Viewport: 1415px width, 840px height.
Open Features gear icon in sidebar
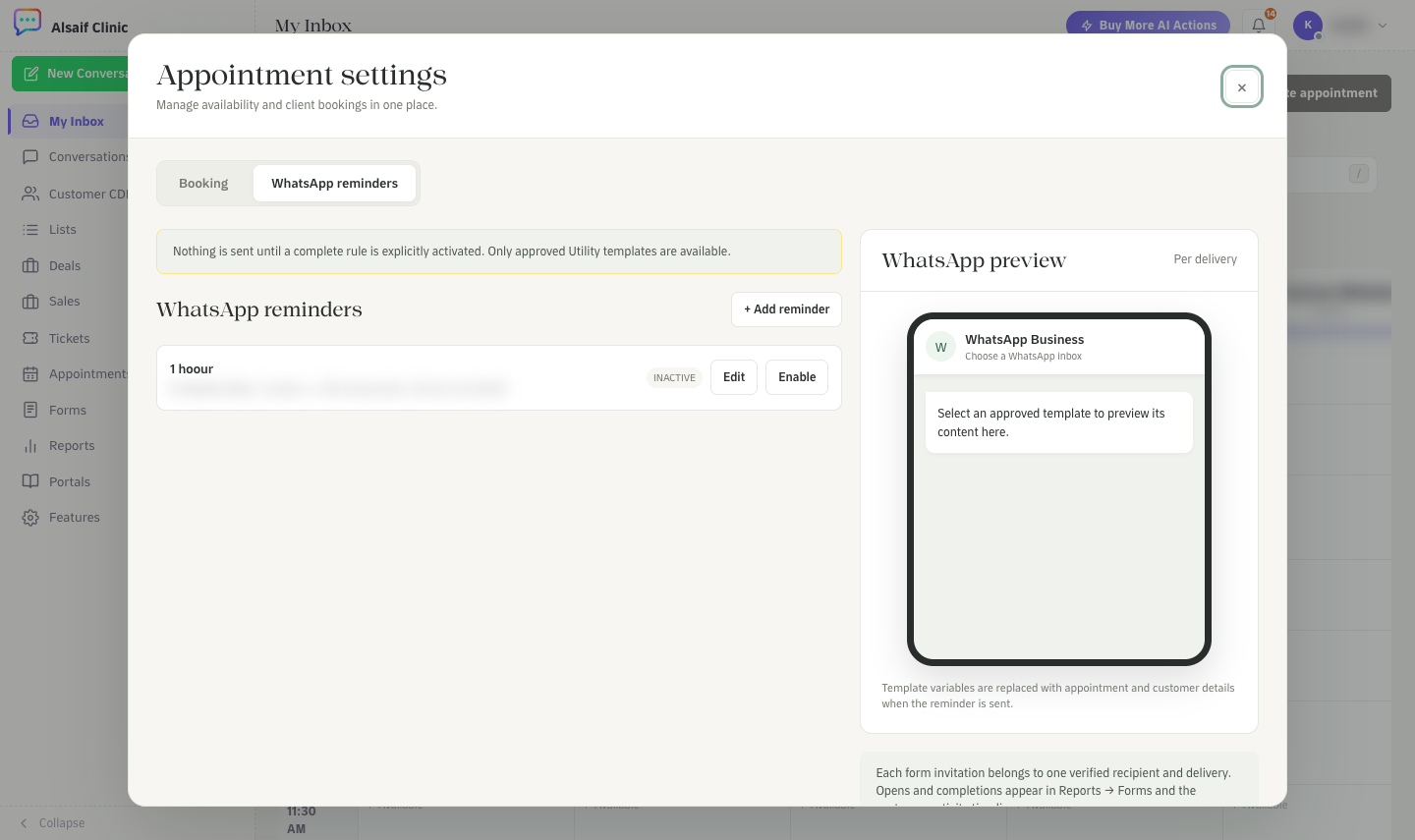[30, 518]
